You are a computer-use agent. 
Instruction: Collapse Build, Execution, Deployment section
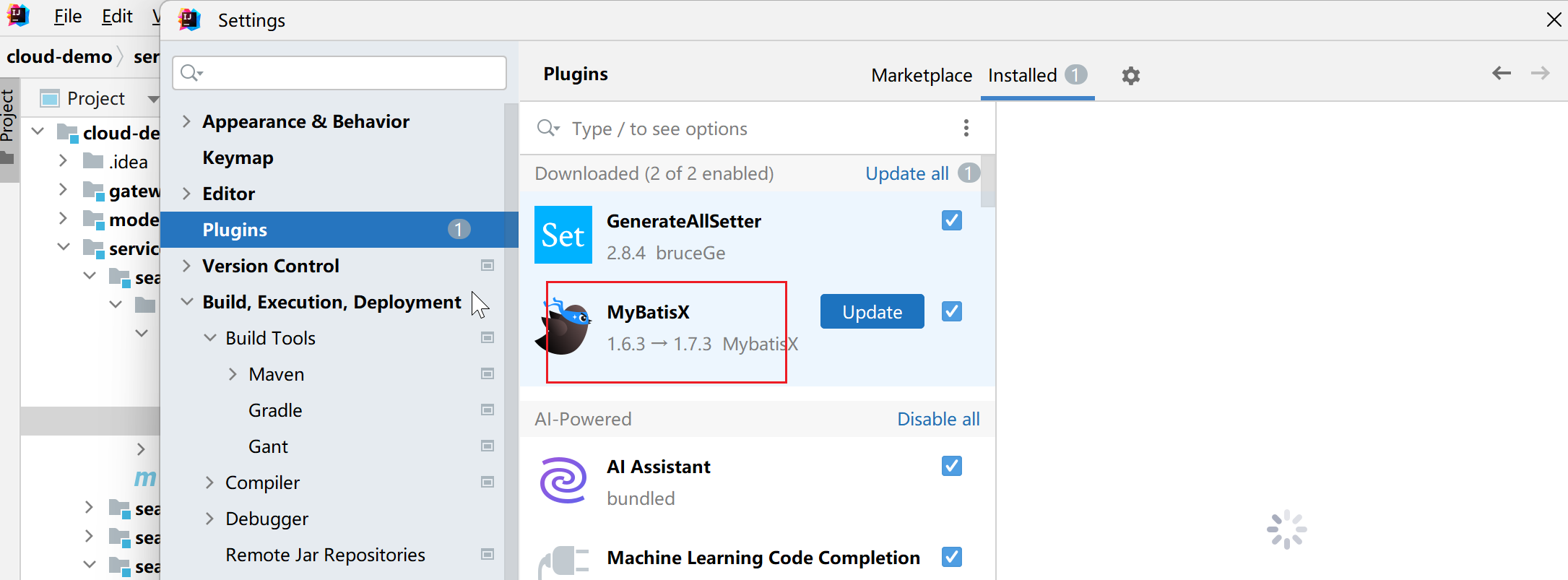tap(186, 302)
